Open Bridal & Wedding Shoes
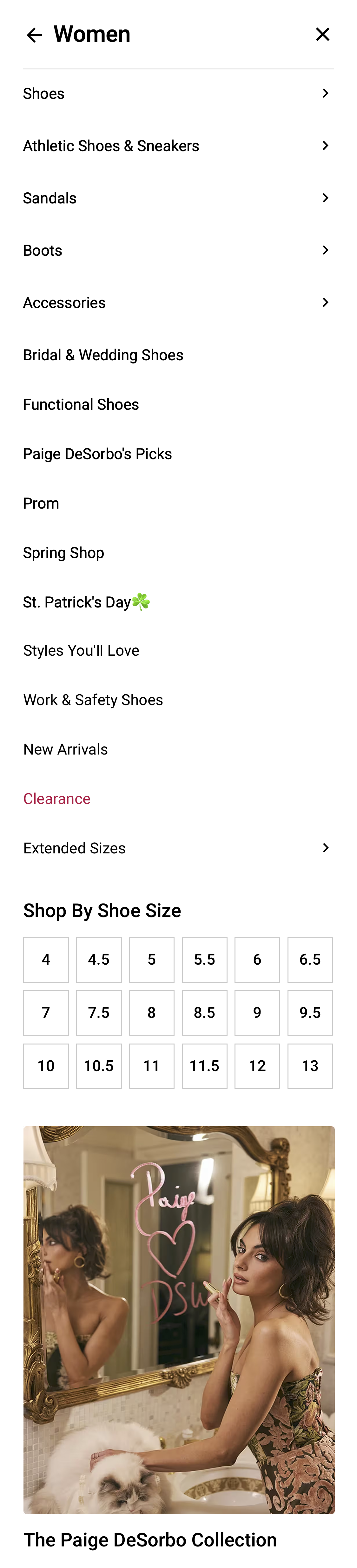 (x=103, y=354)
